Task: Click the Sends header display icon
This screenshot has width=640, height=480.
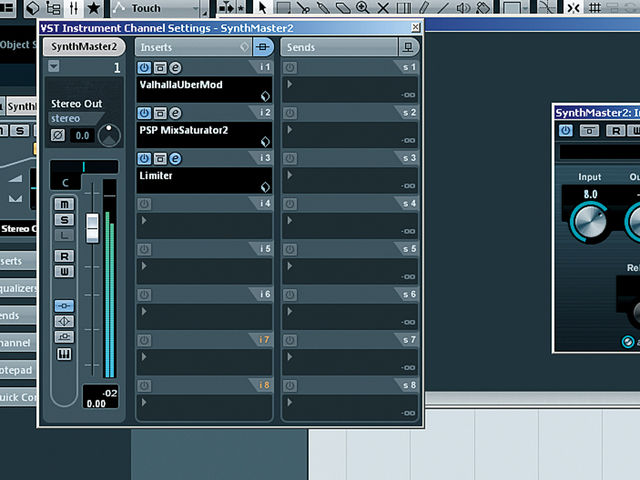Action: click(x=408, y=47)
